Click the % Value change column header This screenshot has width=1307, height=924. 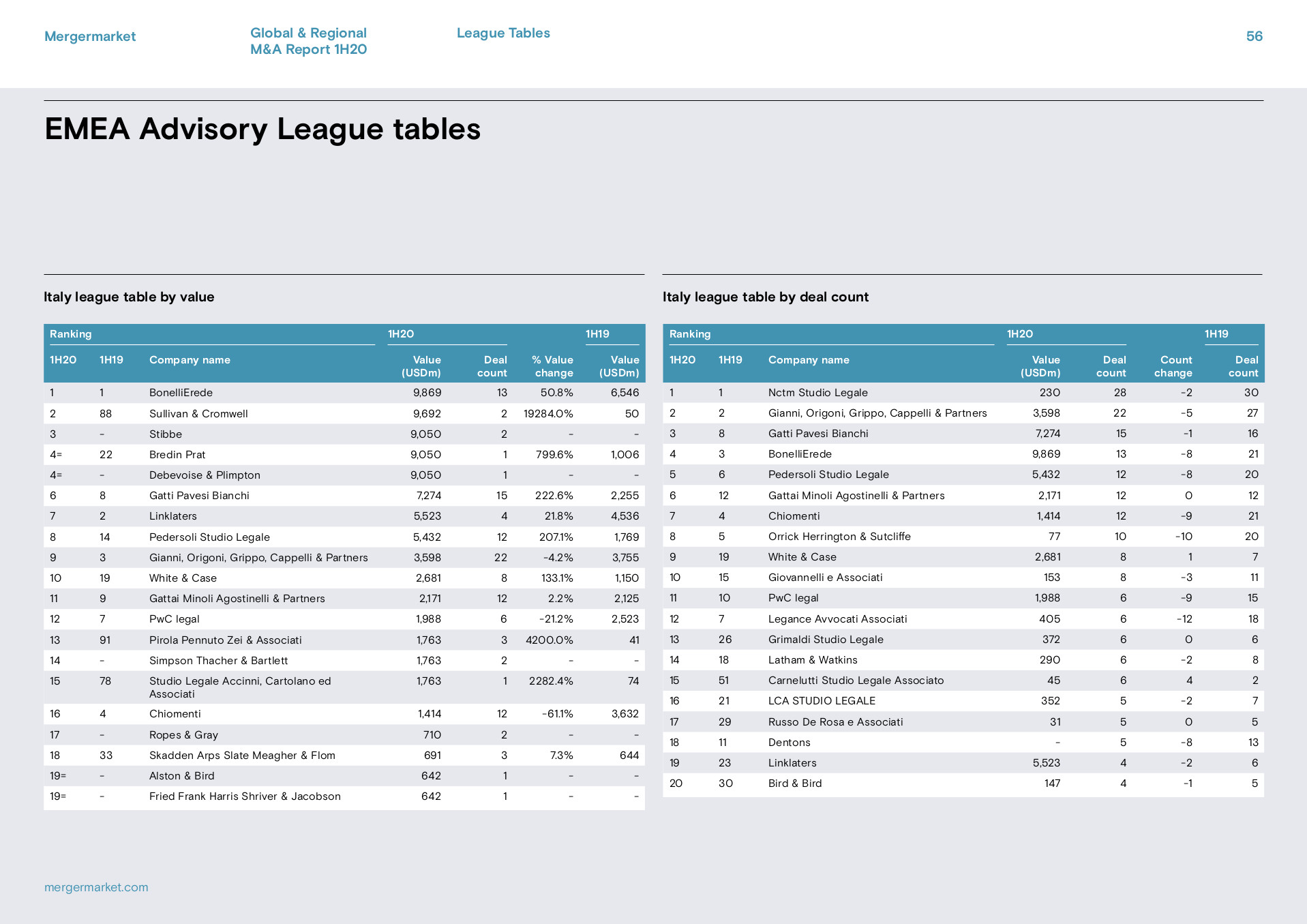(x=552, y=366)
